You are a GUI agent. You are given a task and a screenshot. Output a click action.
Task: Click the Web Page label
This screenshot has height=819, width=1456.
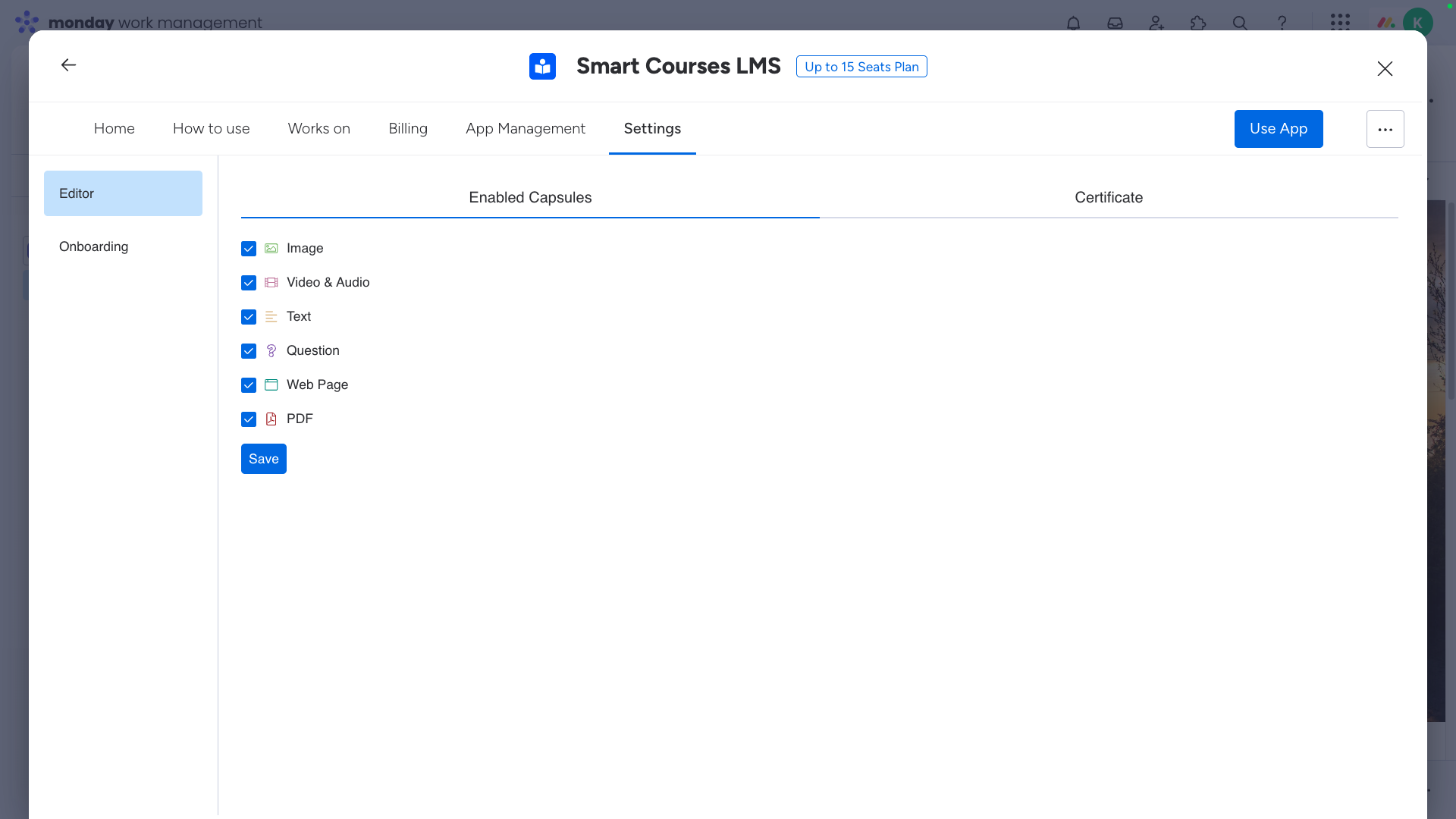[x=317, y=385]
